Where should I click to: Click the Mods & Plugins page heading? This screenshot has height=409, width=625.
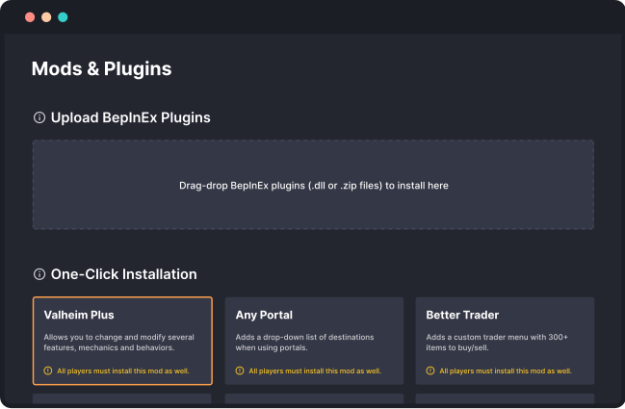click(101, 69)
